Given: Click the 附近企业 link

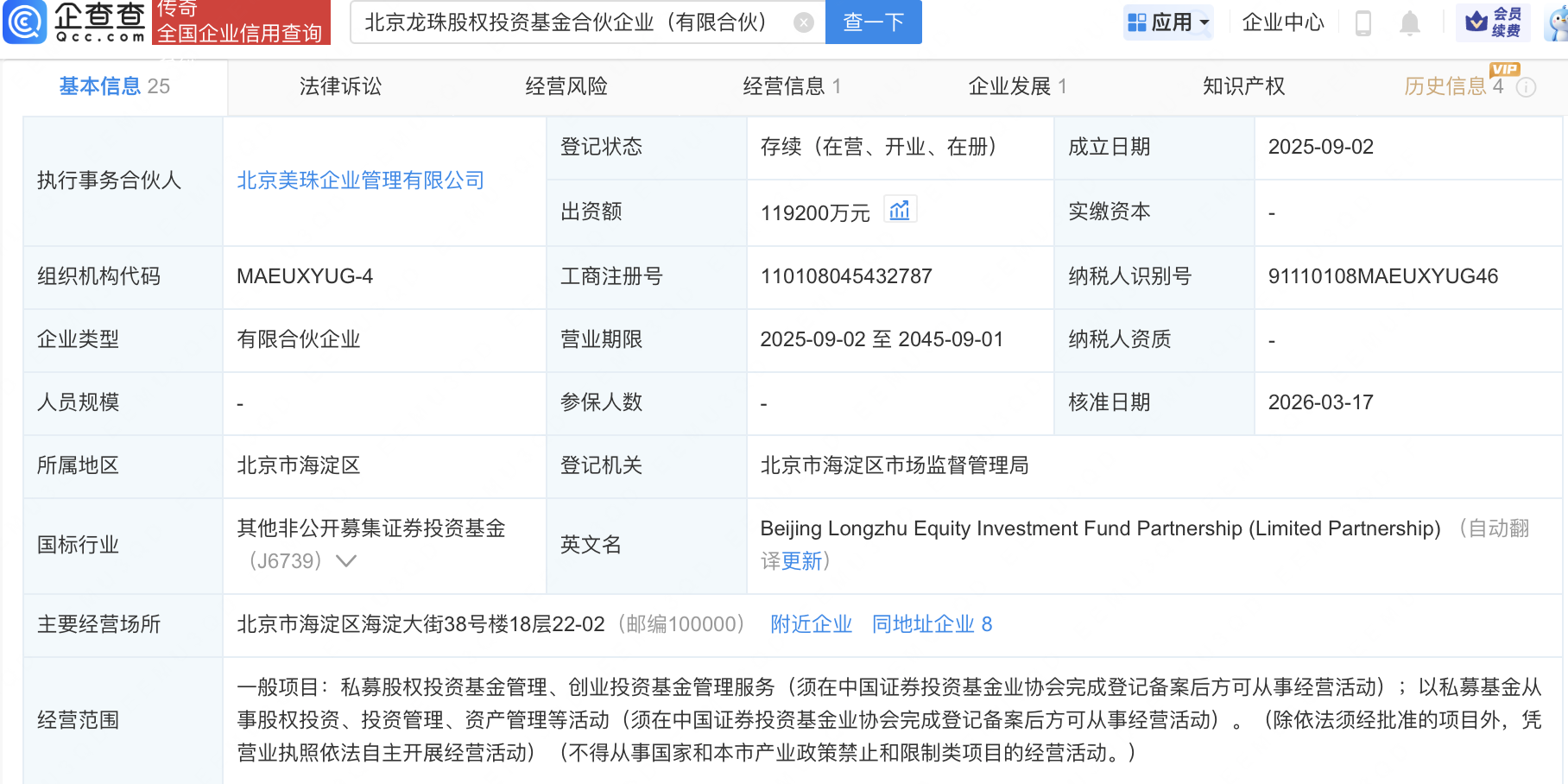Looking at the screenshot, I should pos(810,624).
